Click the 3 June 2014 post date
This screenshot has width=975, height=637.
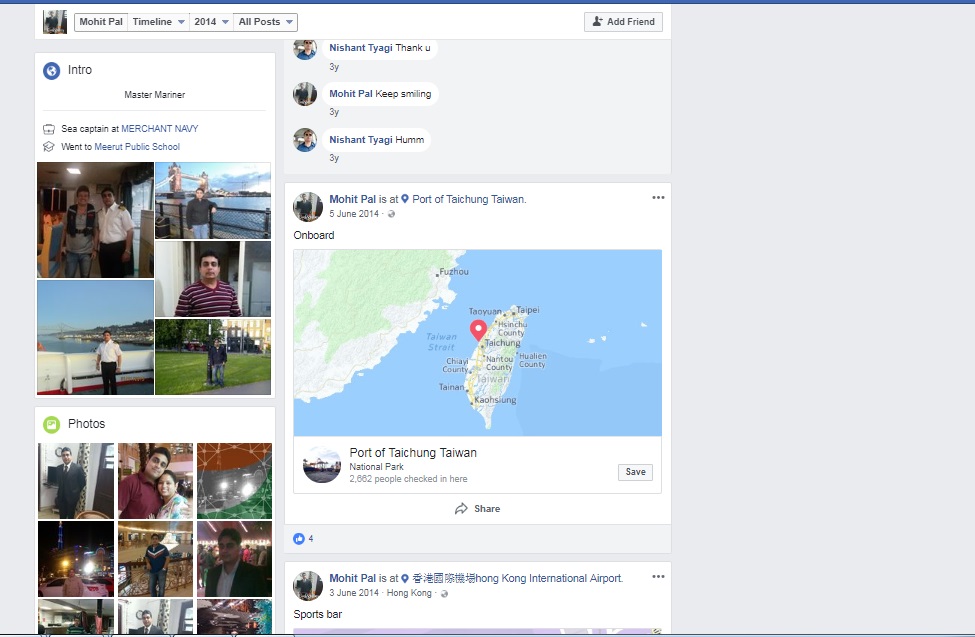point(354,593)
